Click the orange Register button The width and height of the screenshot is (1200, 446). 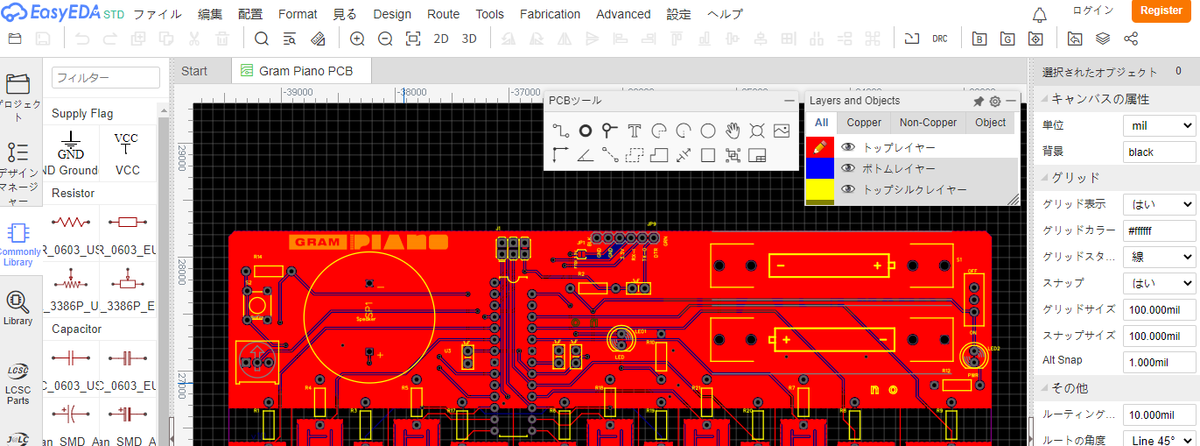1161,11
